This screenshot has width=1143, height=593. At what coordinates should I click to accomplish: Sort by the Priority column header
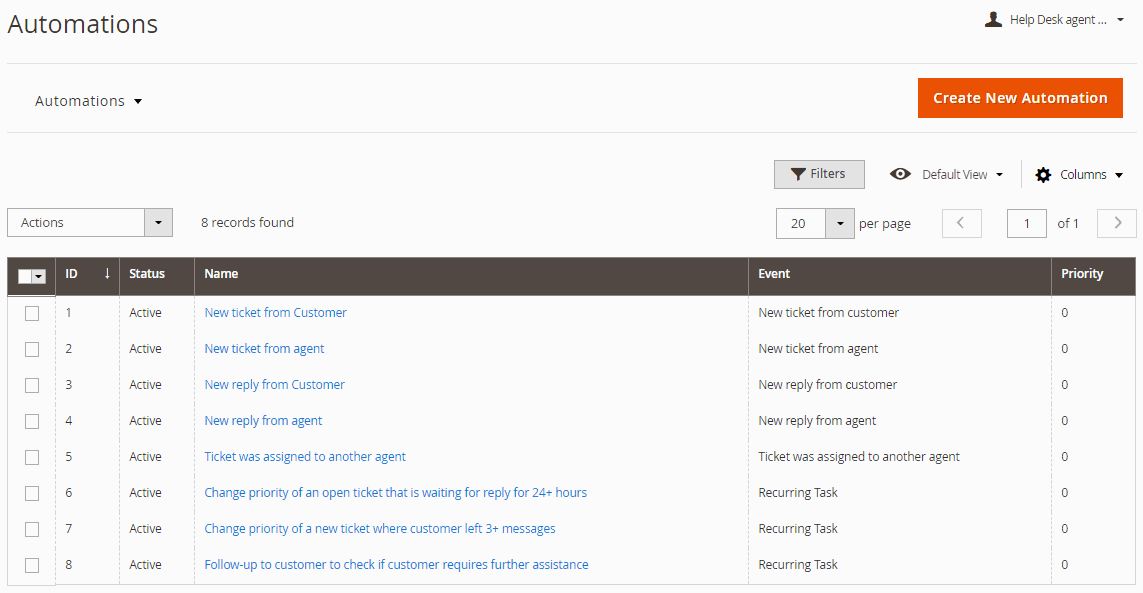(1082, 274)
